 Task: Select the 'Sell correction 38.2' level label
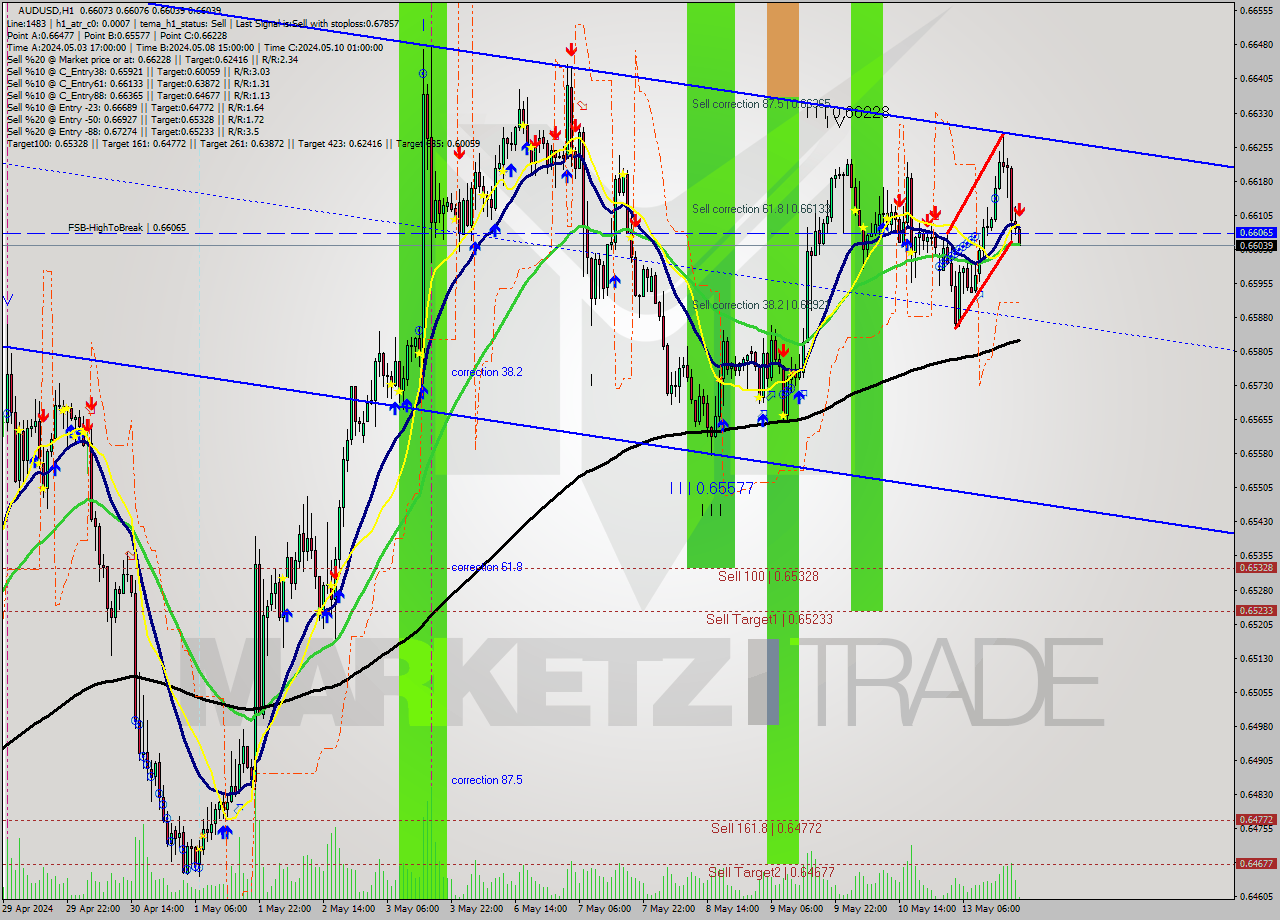759,305
